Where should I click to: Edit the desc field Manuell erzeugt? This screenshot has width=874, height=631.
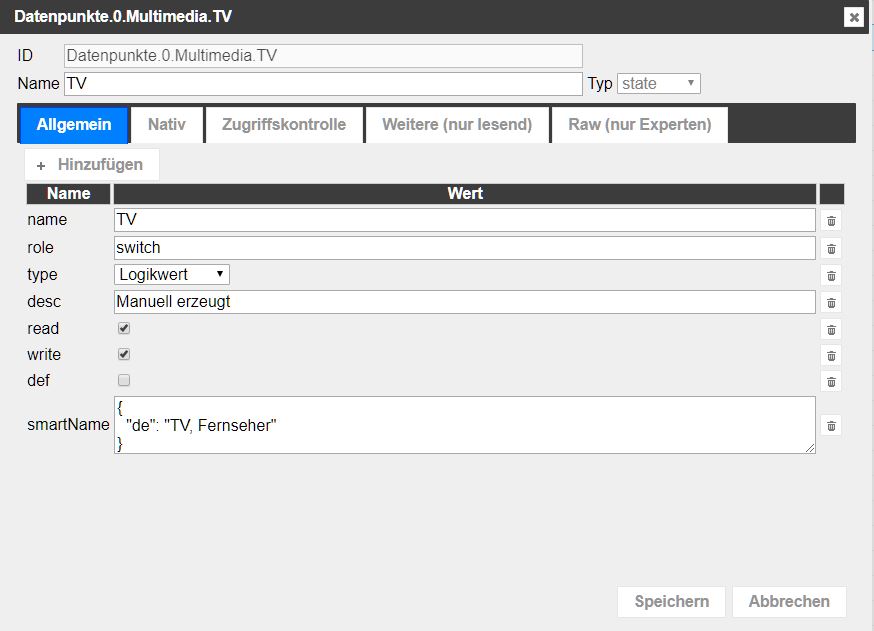tap(465, 302)
